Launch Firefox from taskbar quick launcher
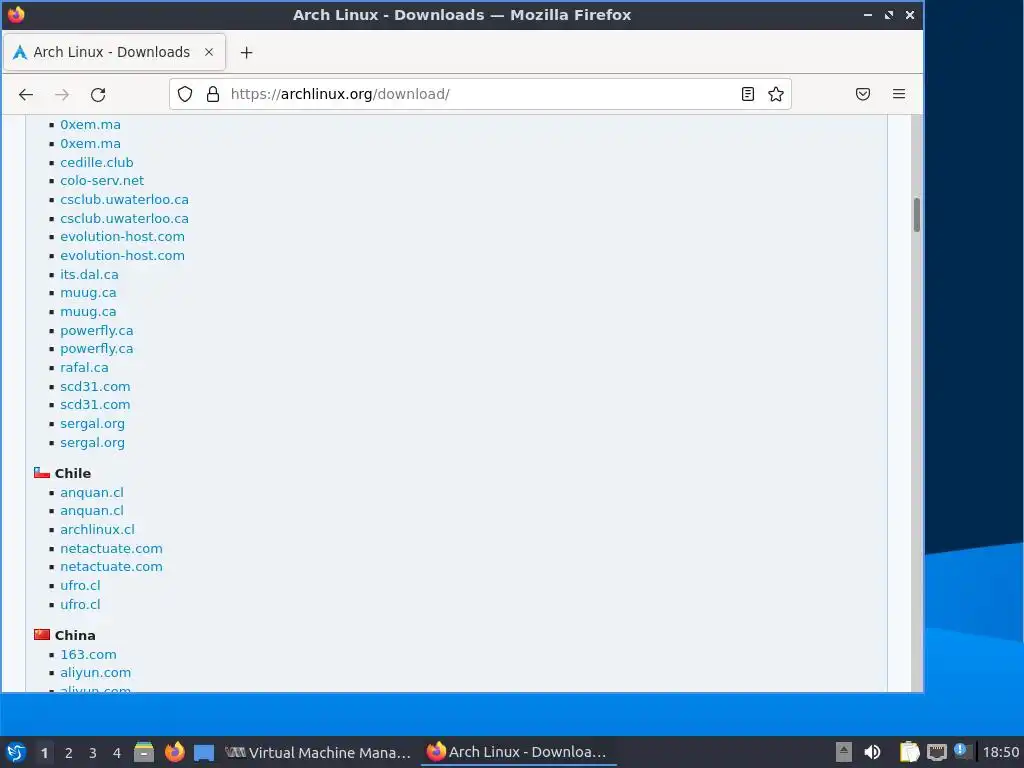This screenshot has height=768, width=1024. [x=174, y=752]
